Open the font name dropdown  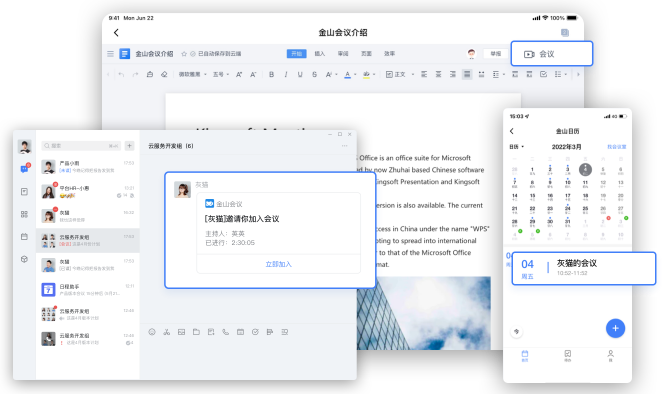pos(192,75)
